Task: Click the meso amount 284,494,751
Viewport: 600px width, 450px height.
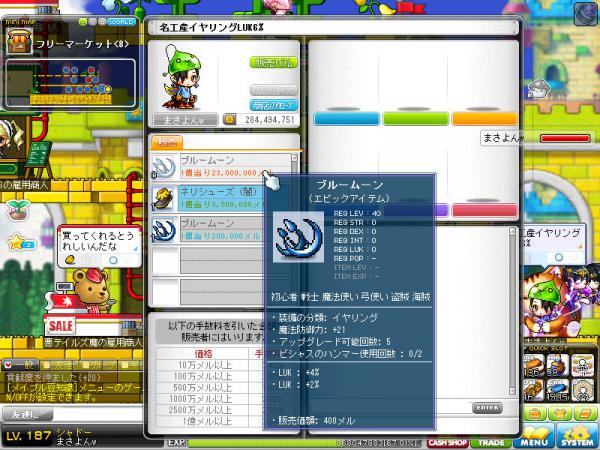Action: (x=269, y=120)
